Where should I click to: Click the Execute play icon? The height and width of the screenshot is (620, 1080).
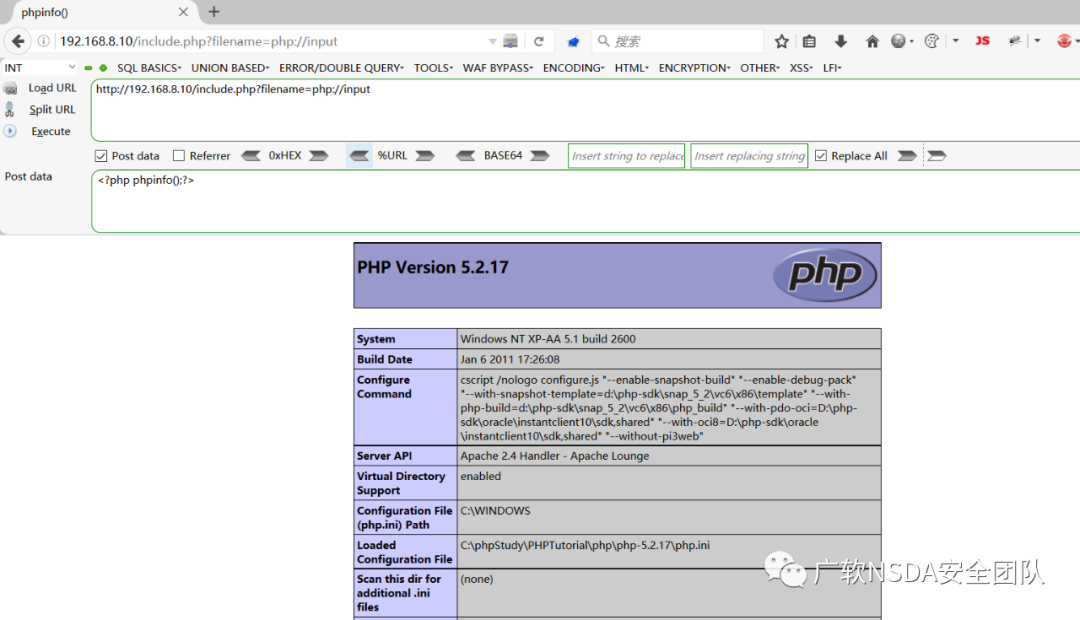[x=10, y=131]
